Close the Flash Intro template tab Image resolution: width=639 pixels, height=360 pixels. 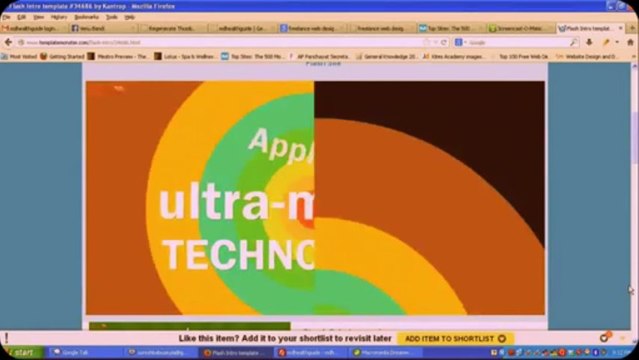coord(621,28)
